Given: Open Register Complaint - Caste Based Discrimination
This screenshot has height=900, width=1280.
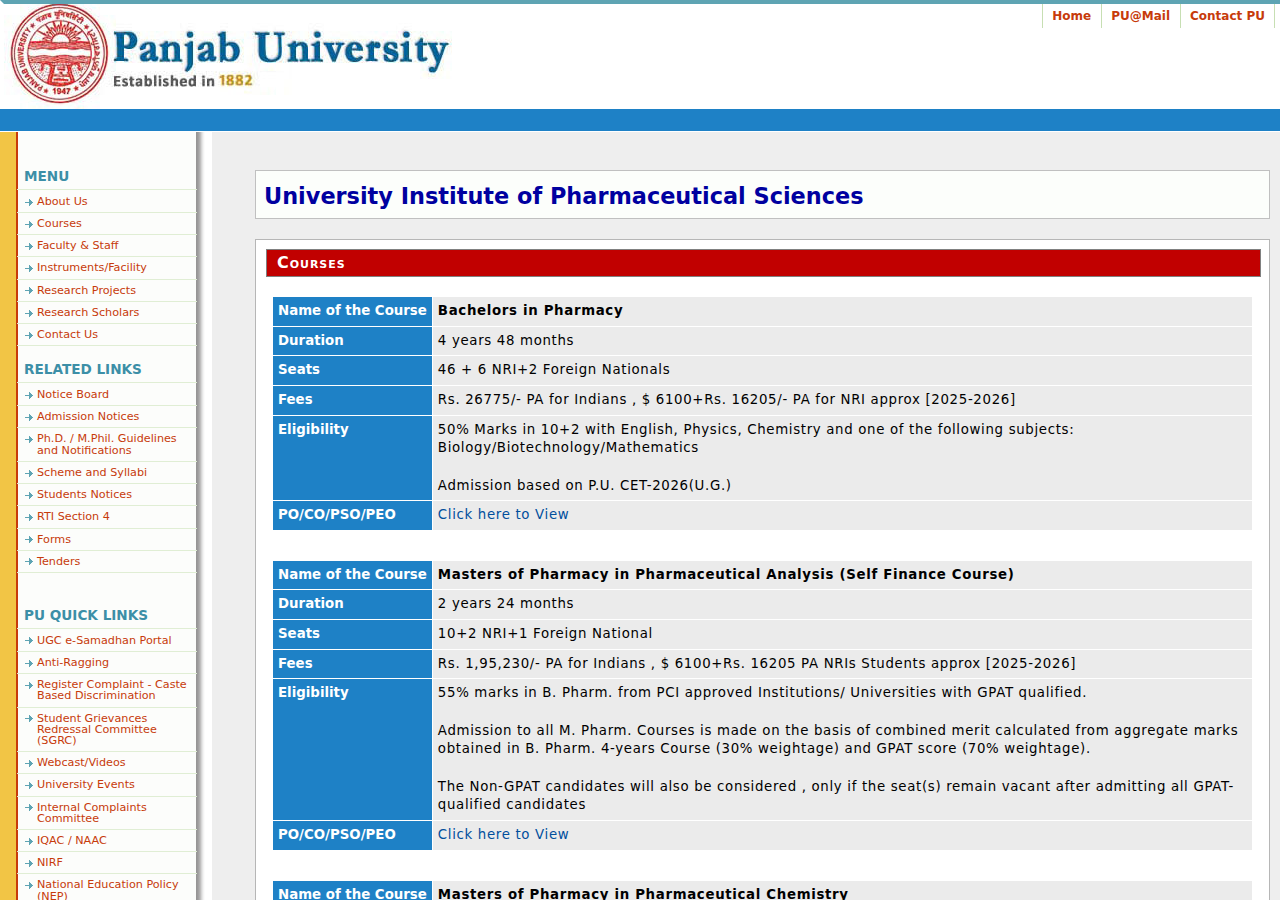Looking at the screenshot, I should [112, 690].
